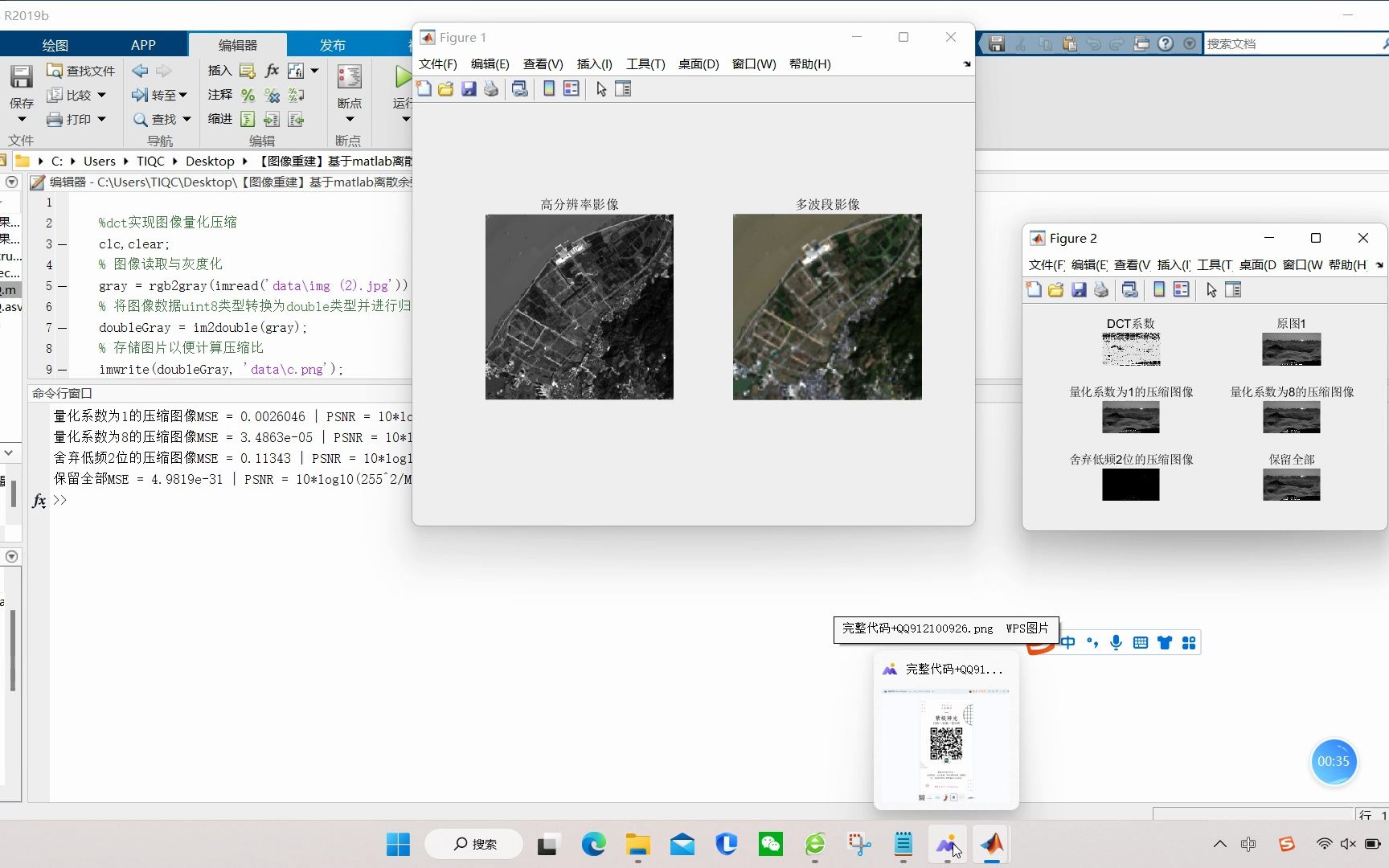Click the 查找文件 (Find Files) button
Image resolution: width=1389 pixels, height=868 pixels.
tap(81, 71)
